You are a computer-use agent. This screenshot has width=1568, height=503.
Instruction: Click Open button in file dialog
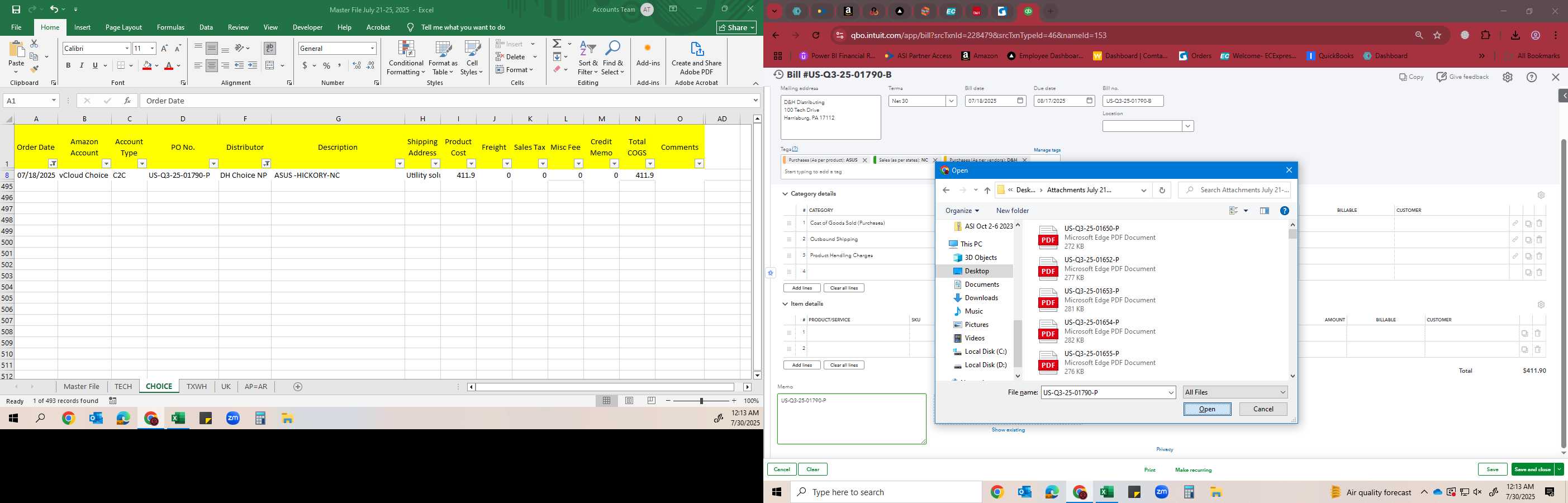1207,409
